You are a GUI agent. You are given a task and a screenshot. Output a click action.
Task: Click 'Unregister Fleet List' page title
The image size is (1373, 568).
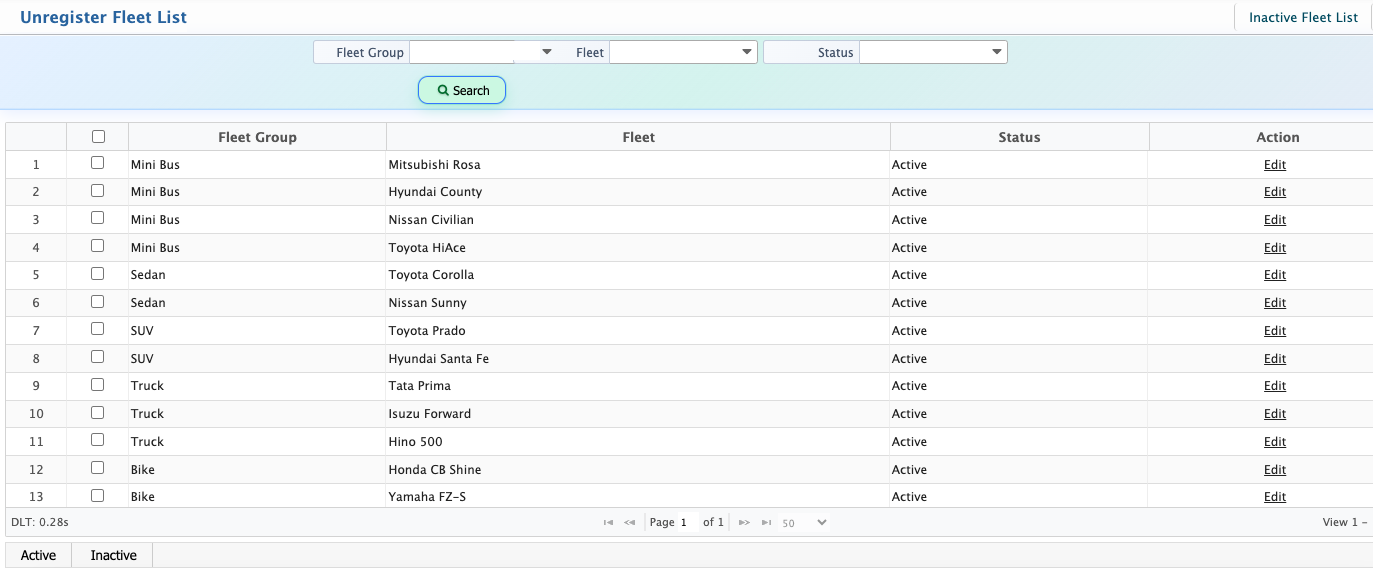tap(103, 17)
